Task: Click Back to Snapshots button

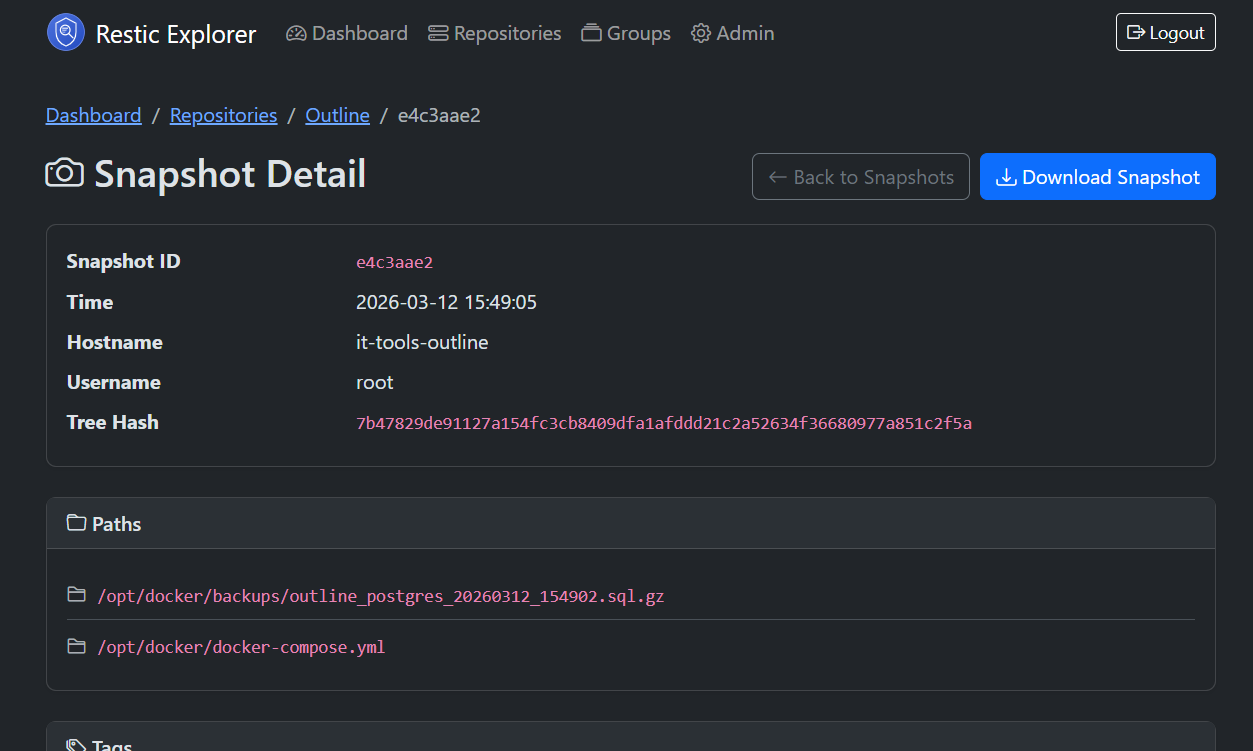Action: (x=861, y=176)
